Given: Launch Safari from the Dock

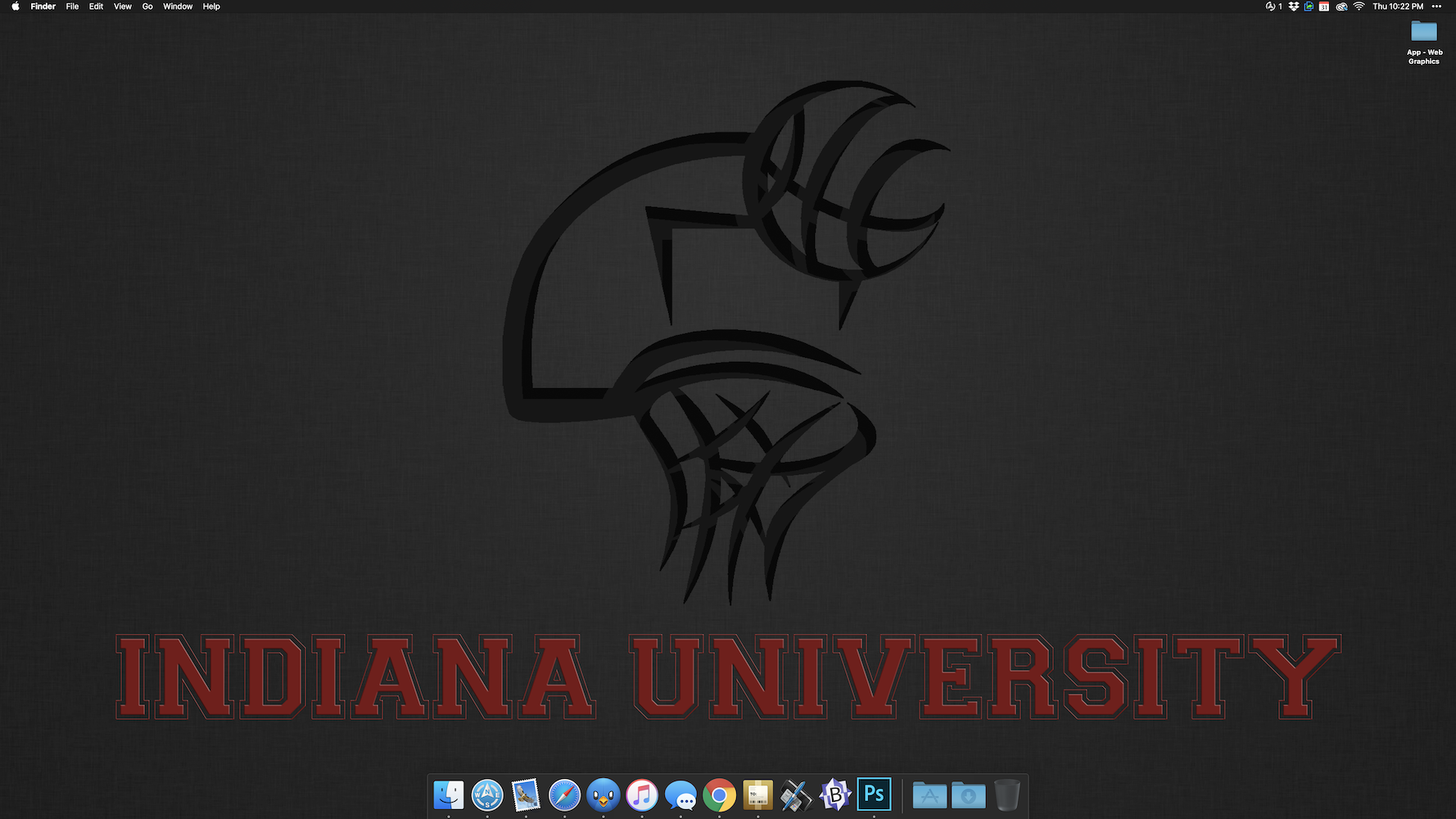Looking at the screenshot, I should 564,794.
